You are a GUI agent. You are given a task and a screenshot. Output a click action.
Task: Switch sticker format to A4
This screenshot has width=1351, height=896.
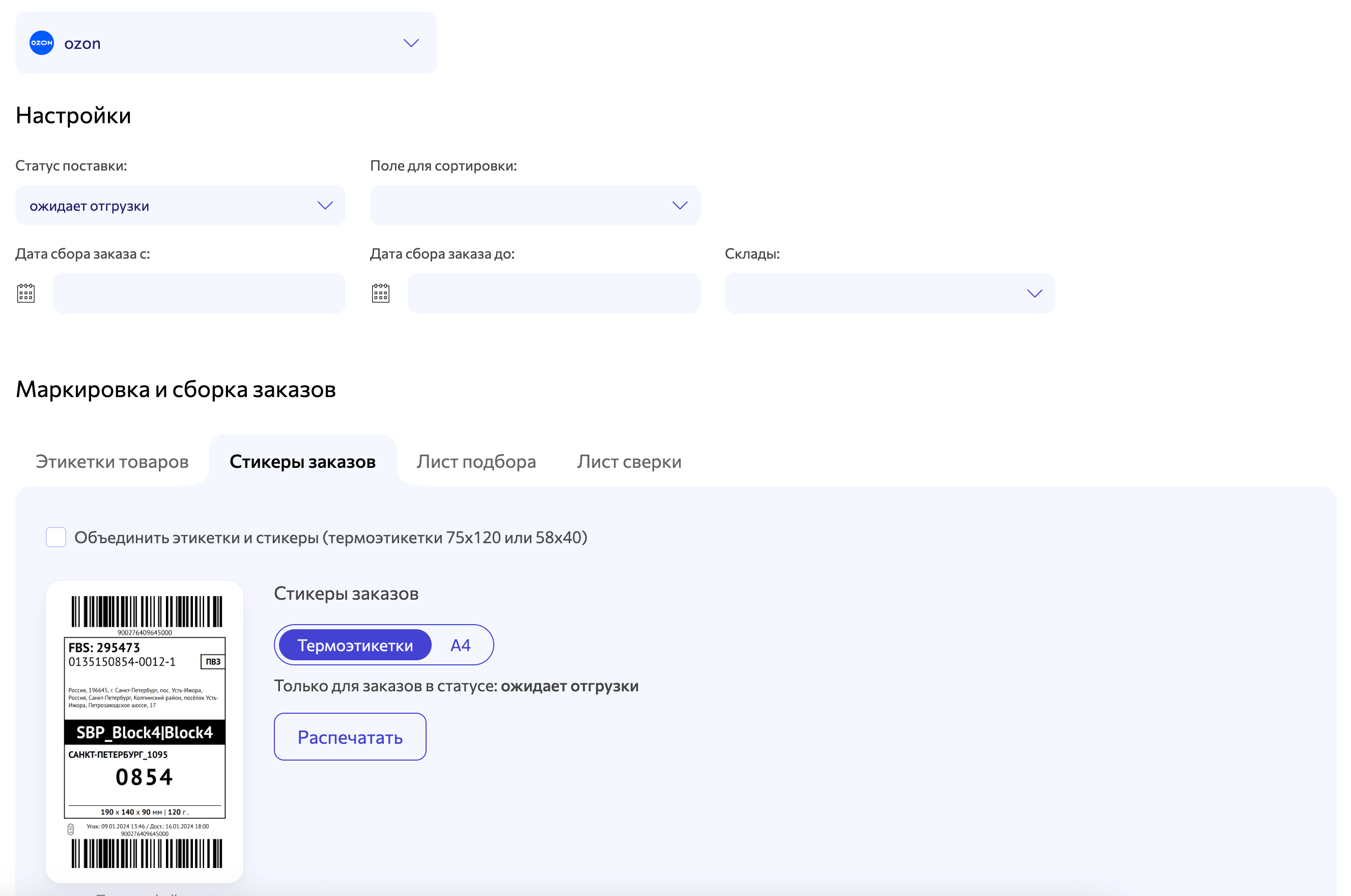(460, 645)
